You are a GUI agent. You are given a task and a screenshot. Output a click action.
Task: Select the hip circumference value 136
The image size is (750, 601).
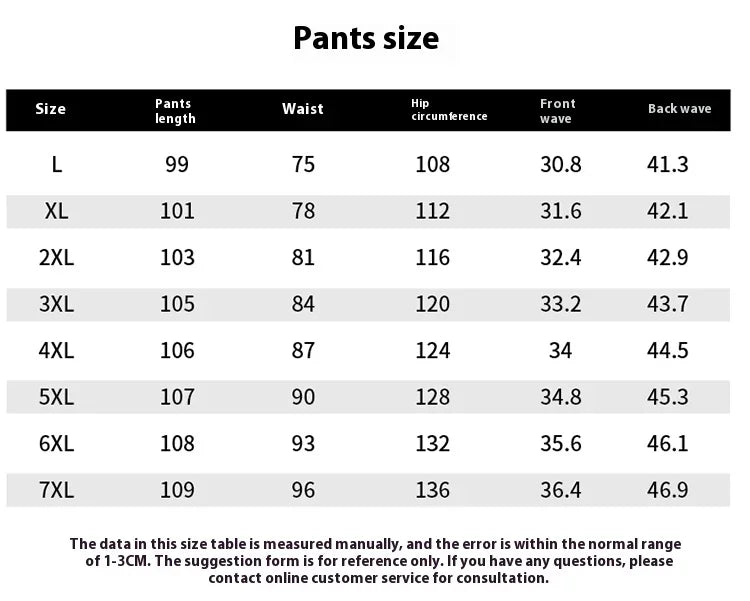[x=433, y=490]
